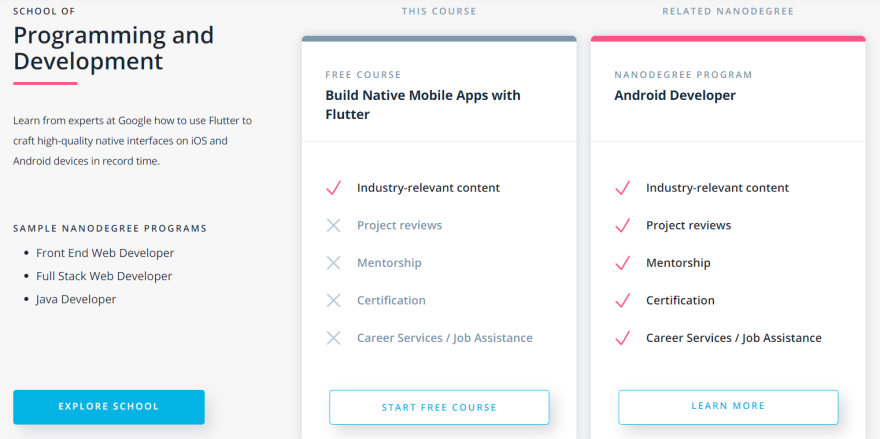Click Build Native Mobile Apps with Flutter title
The width and height of the screenshot is (880, 439).
pyautogui.click(x=423, y=105)
